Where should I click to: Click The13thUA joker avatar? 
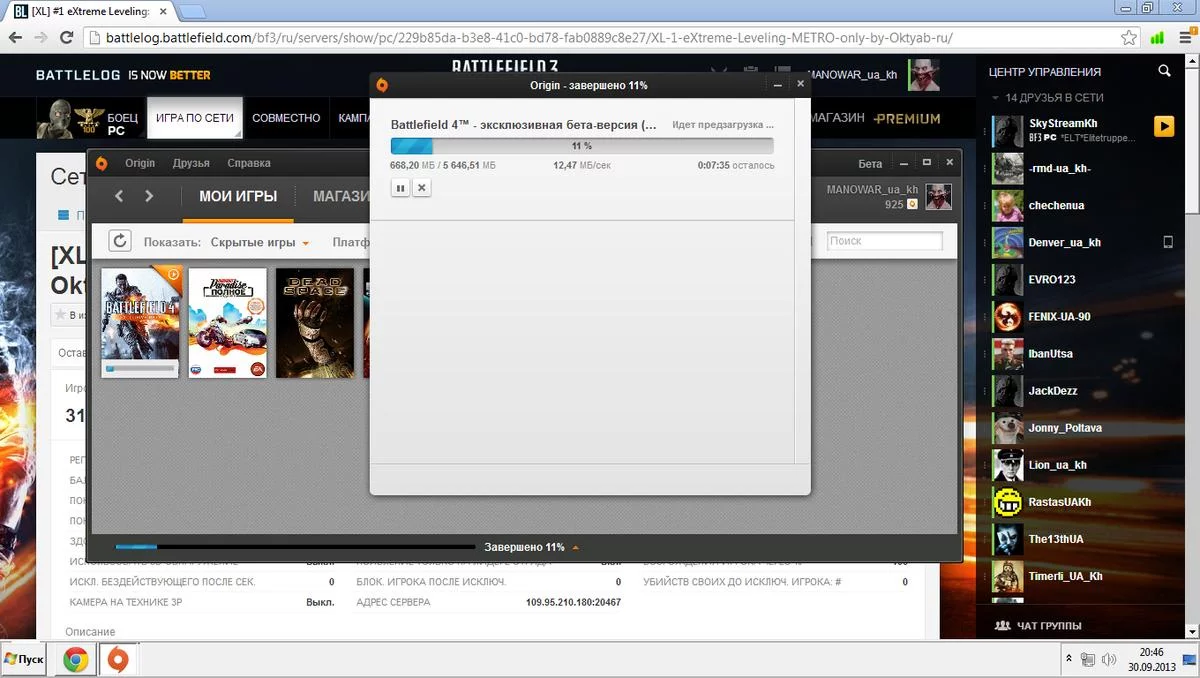(1008, 539)
